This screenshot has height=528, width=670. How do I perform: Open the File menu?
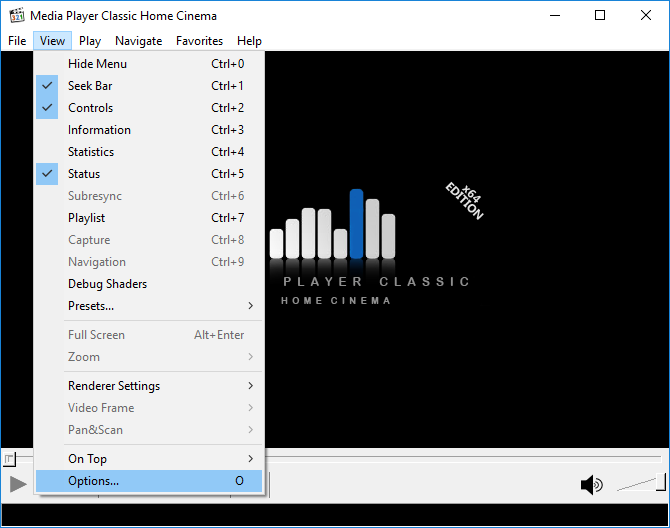pyautogui.click(x=17, y=41)
